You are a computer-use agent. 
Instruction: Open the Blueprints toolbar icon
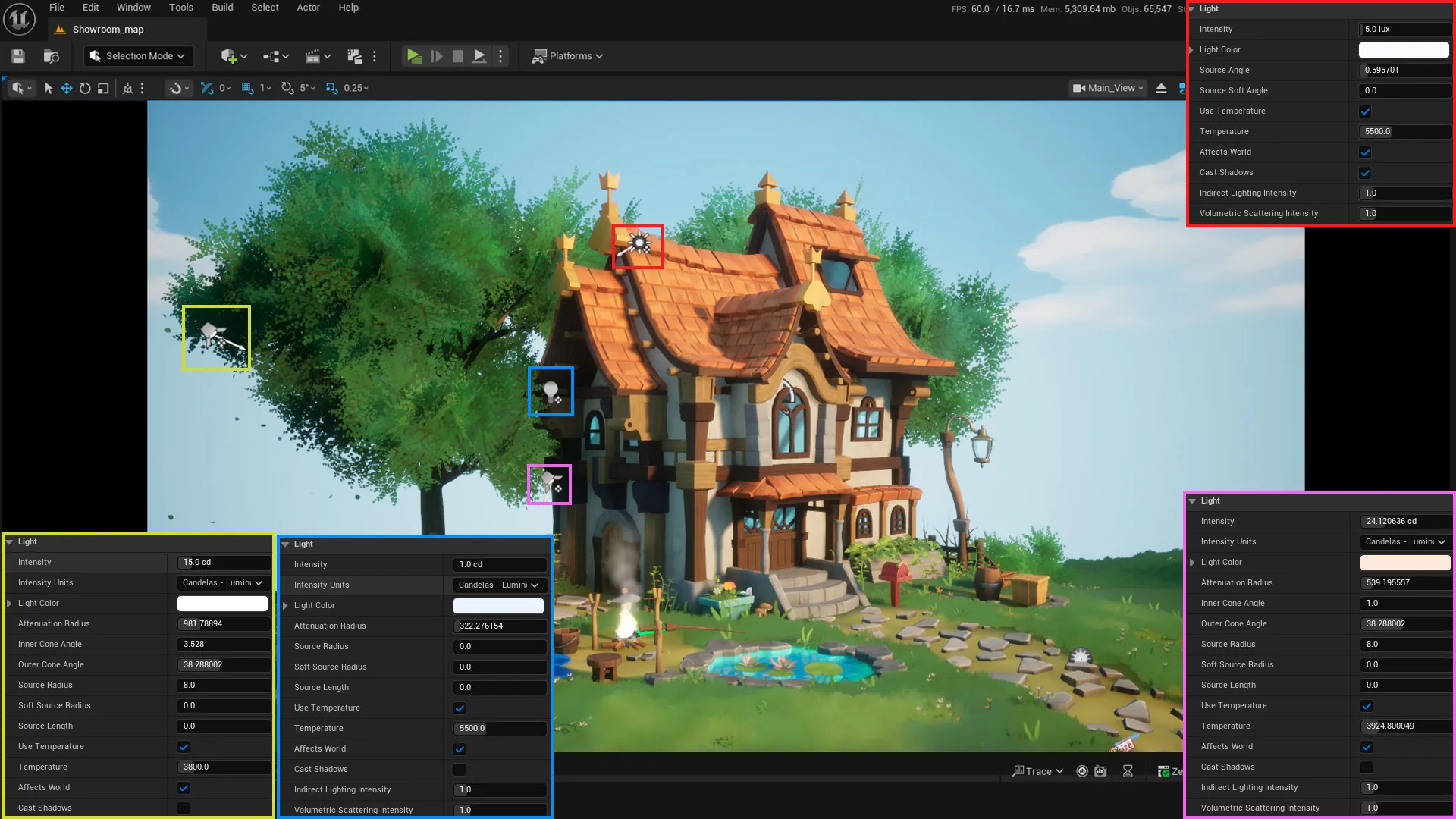click(271, 56)
